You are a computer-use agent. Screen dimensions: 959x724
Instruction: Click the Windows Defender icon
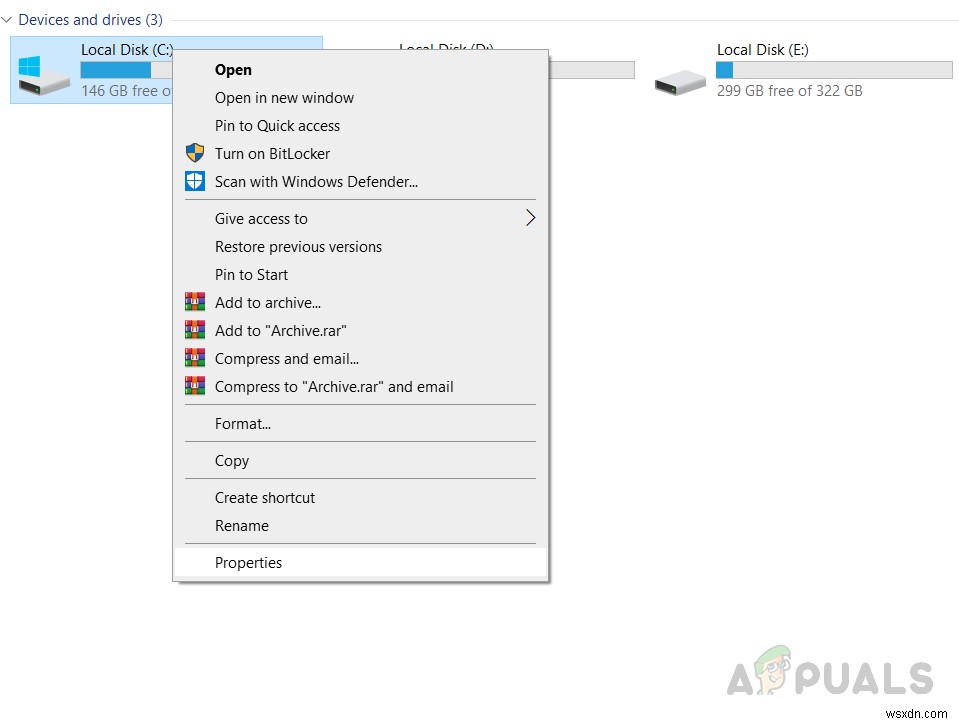coord(194,181)
